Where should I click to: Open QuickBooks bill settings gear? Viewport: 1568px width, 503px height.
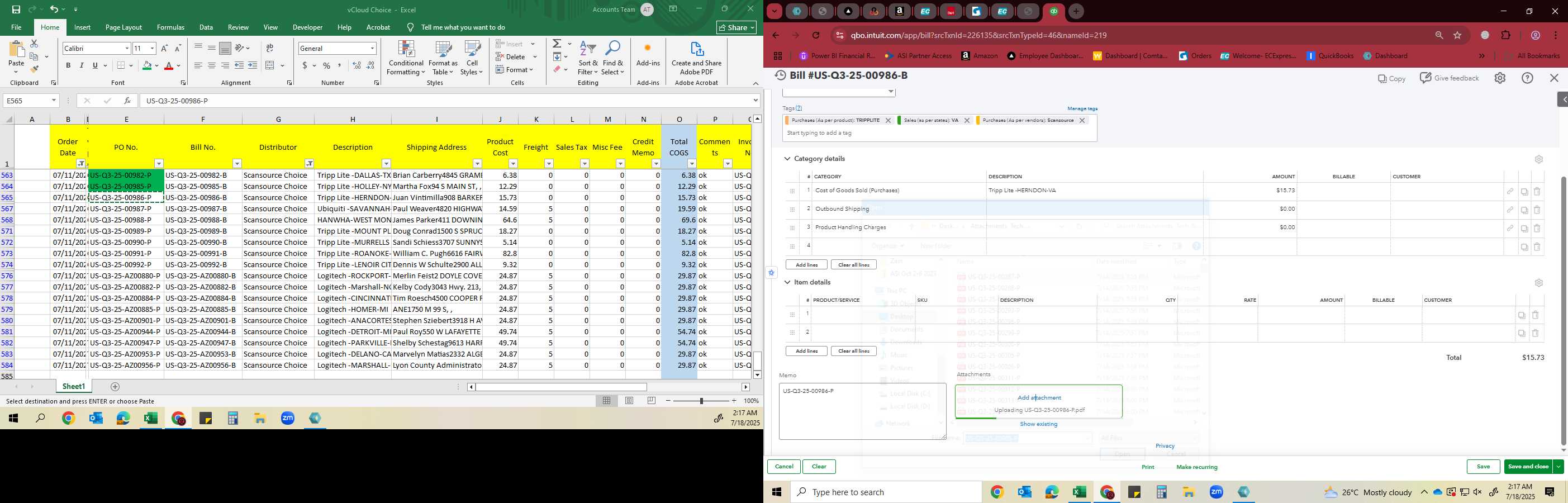(1499, 78)
